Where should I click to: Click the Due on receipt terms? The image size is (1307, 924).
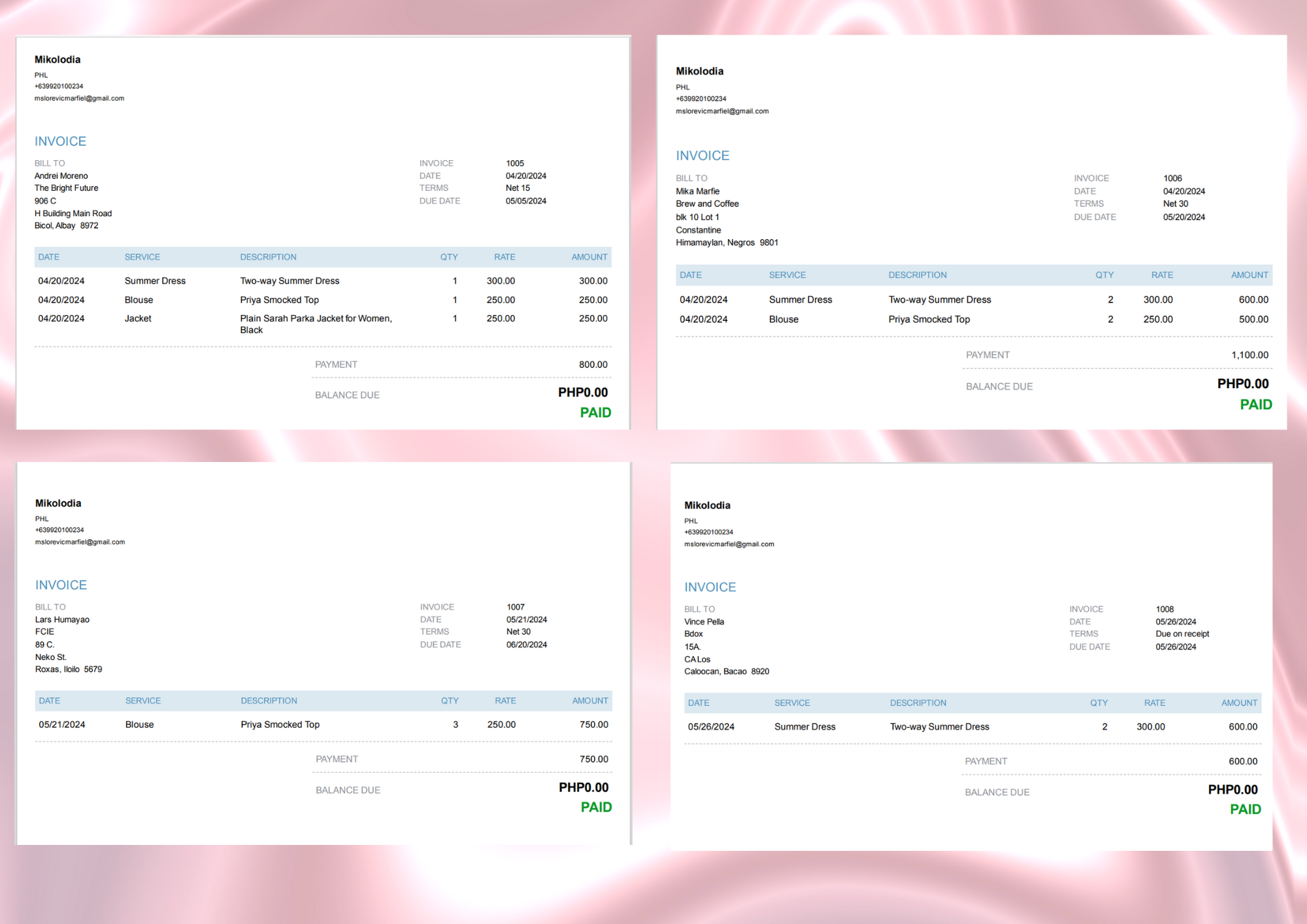coord(1182,634)
